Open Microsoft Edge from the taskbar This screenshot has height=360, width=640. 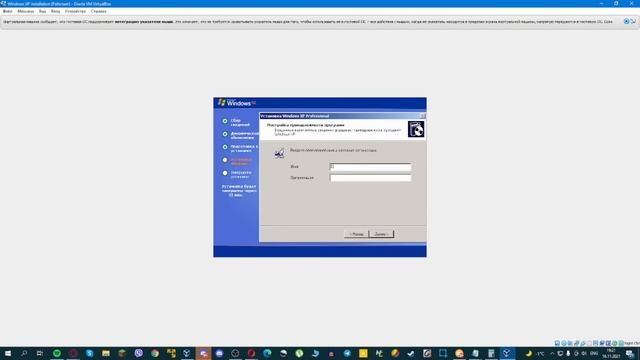pos(267,353)
